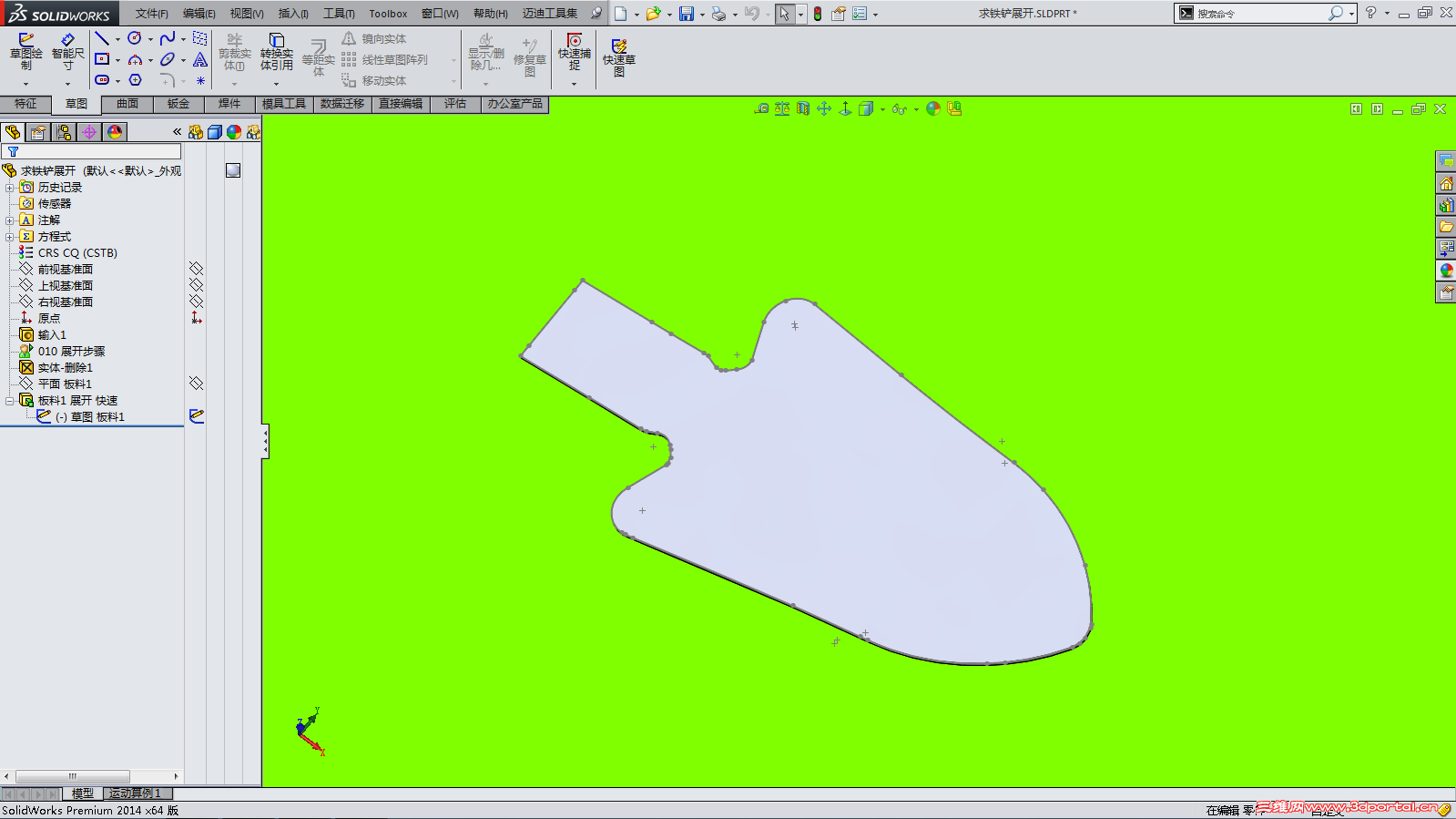The width and height of the screenshot is (1456, 819).
Task: Expand the 方程式 tree node
Action: [9, 237]
